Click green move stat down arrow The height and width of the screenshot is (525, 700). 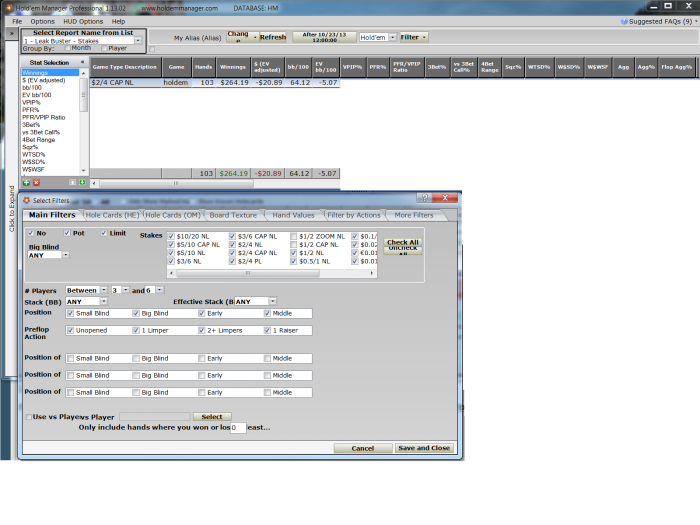click(x=82, y=183)
